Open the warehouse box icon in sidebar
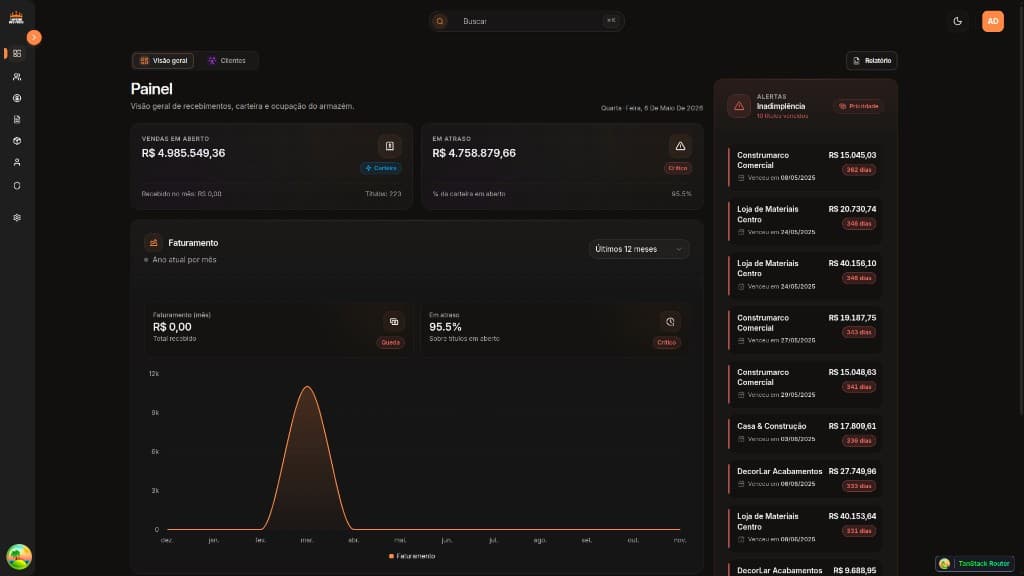 click(17, 141)
